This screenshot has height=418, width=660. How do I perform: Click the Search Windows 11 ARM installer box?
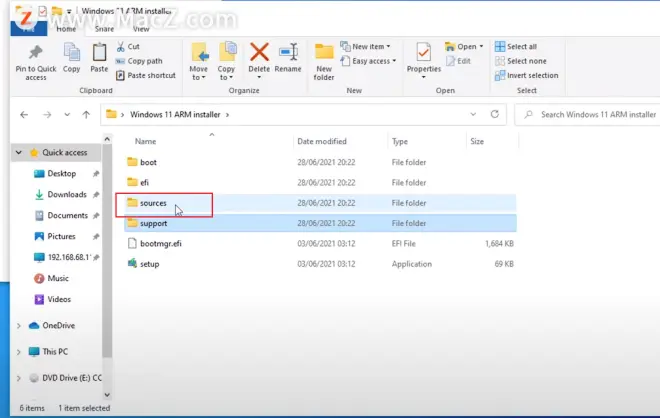click(x=589, y=114)
